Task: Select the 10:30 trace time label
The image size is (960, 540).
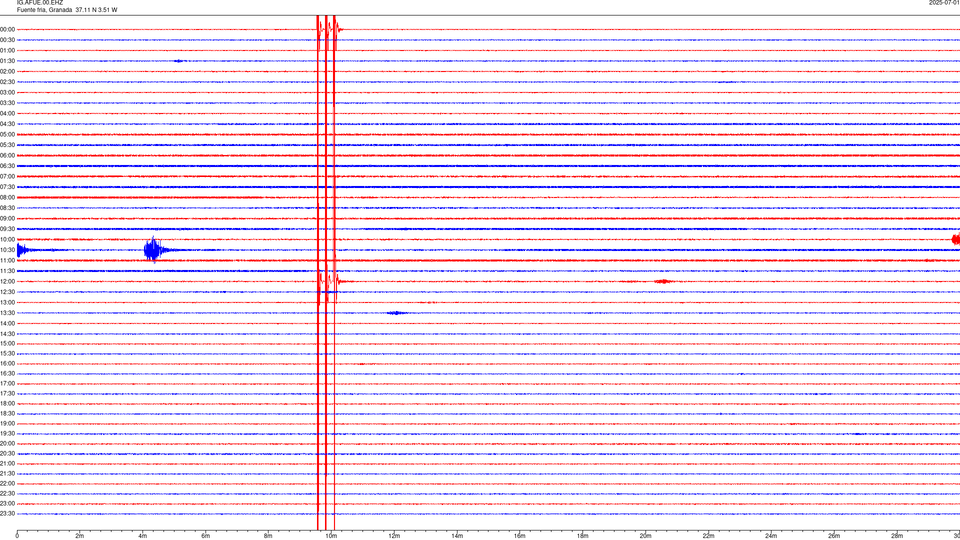Action: 7,250
